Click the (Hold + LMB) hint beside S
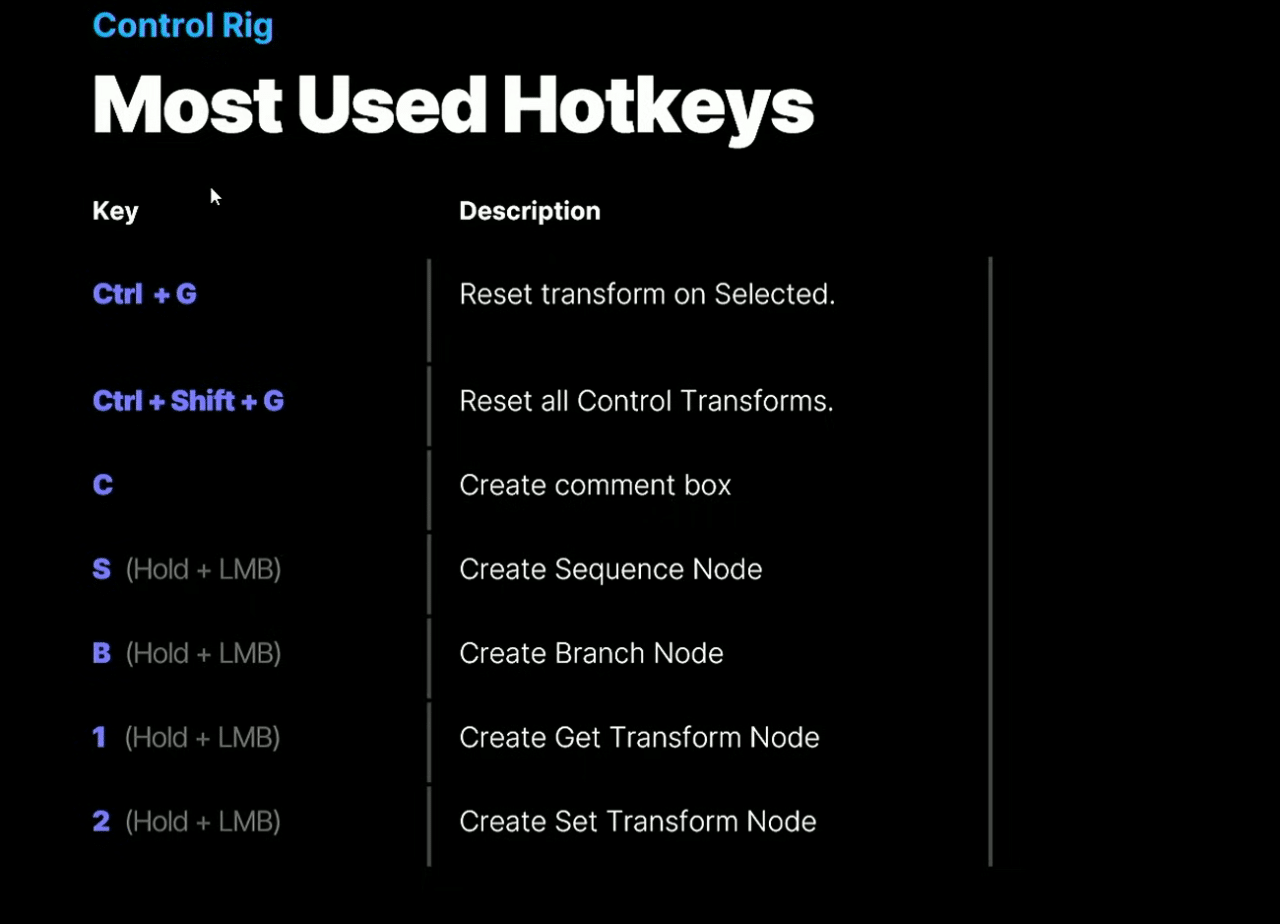This screenshot has width=1280, height=924. (x=203, y=569)
